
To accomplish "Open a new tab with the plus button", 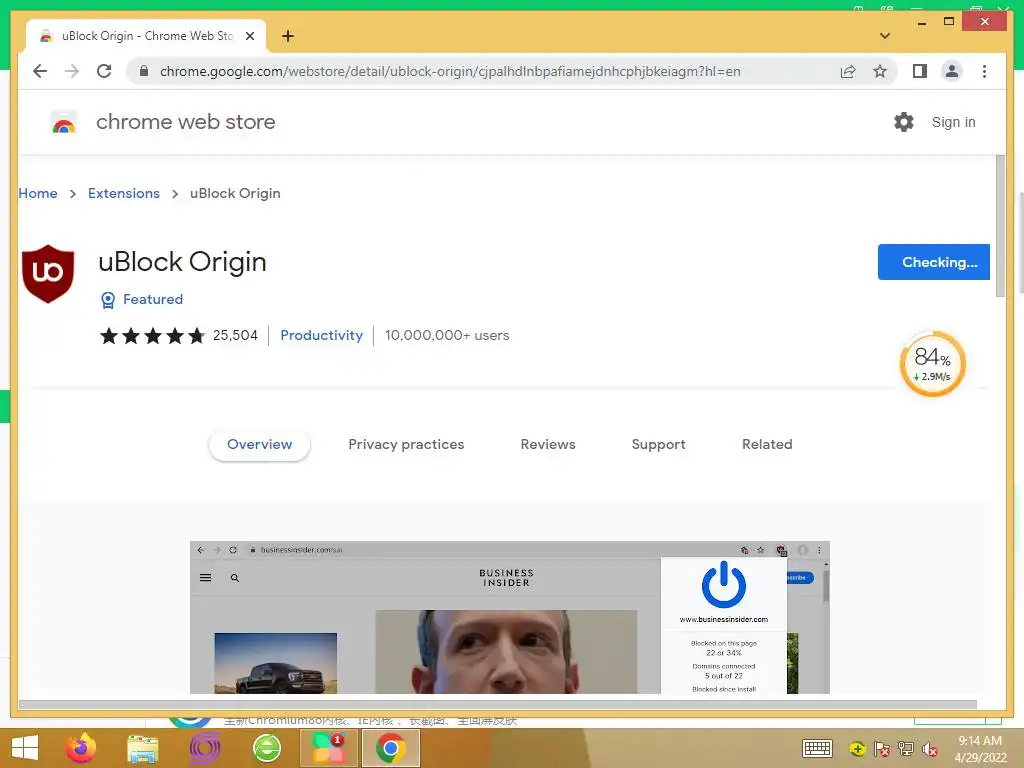I will [288, 36].
